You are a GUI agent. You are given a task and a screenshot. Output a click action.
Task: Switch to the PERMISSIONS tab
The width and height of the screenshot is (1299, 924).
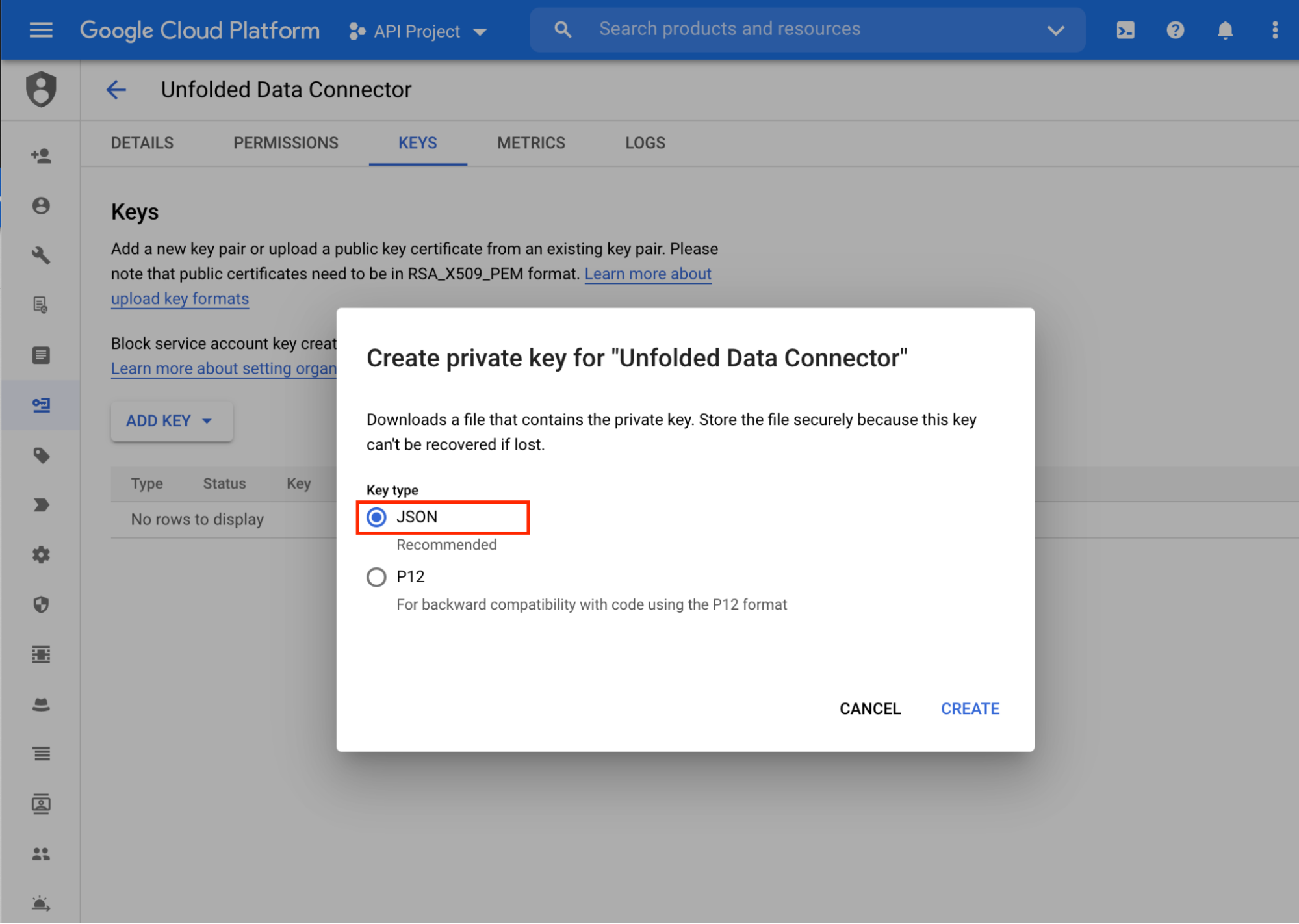click(x=286, y=143)
